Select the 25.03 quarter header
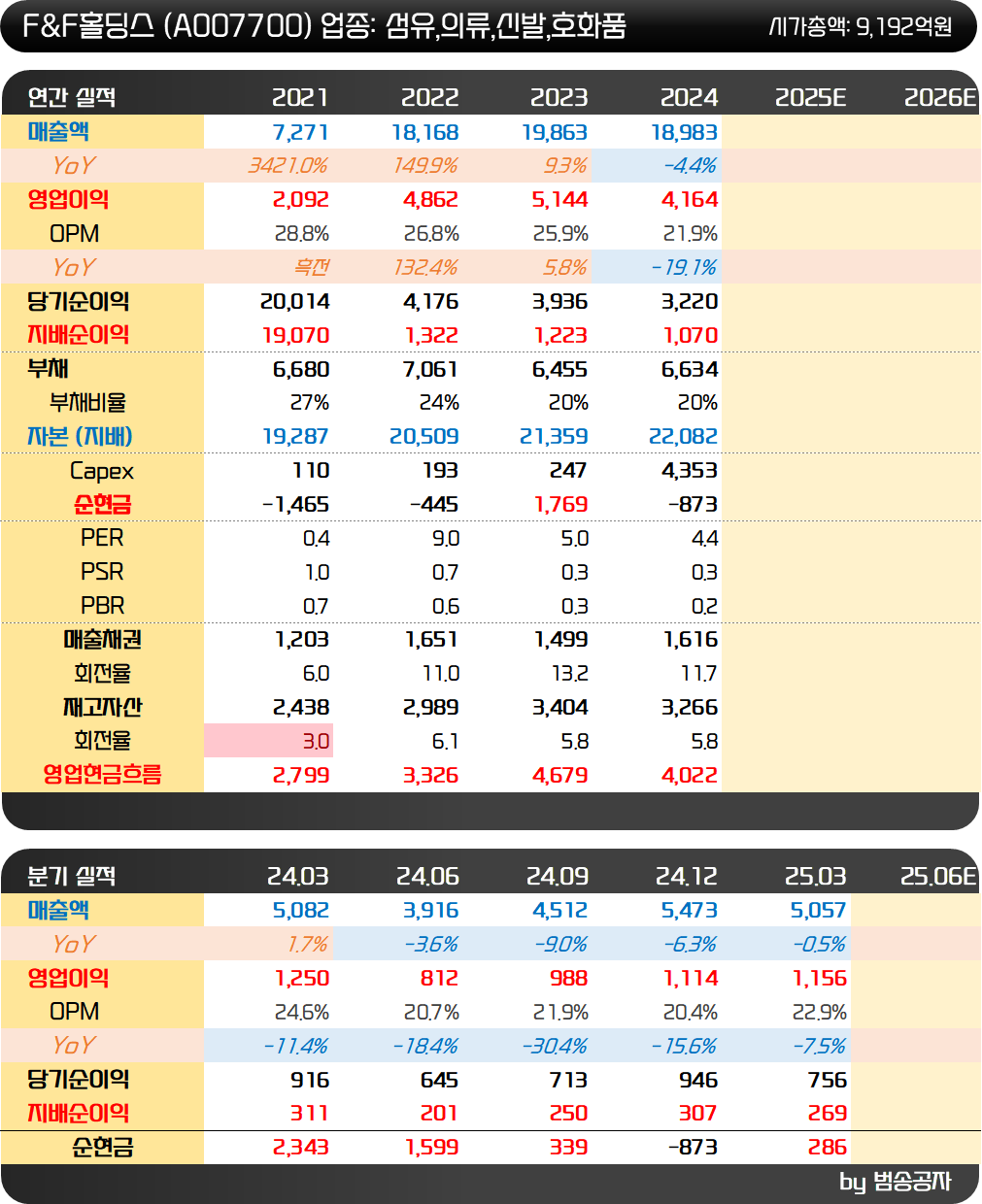The height and width of the screenshot is (1204, 982). 816,876
